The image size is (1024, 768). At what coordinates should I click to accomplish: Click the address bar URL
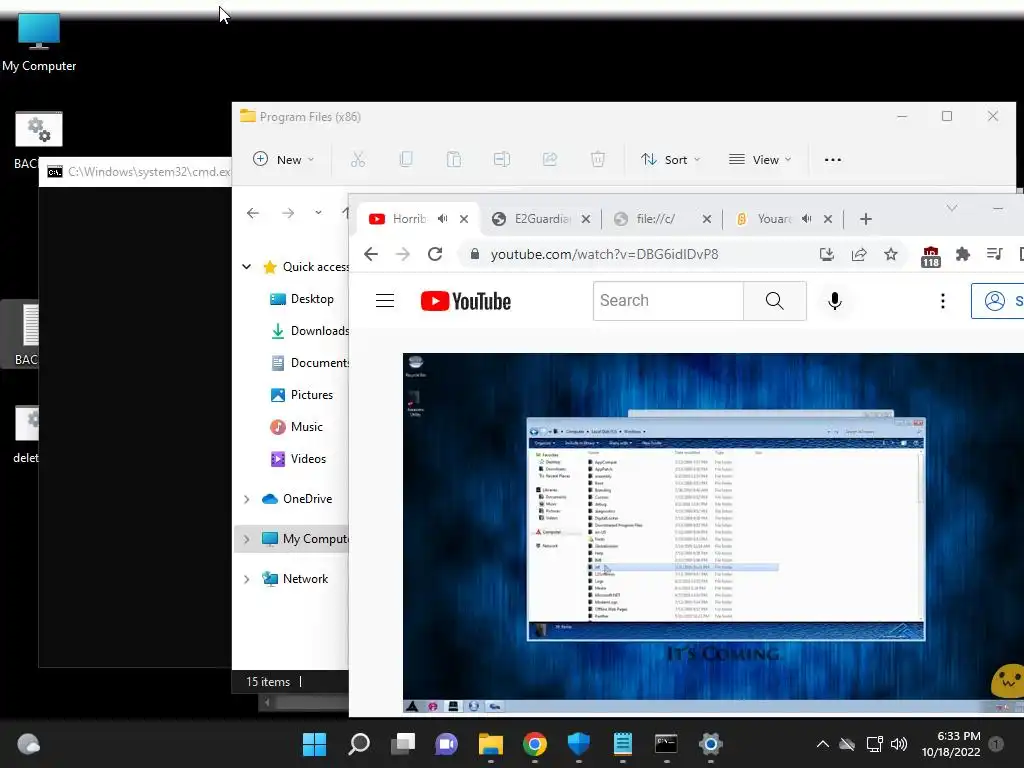[x=604, y=254]
